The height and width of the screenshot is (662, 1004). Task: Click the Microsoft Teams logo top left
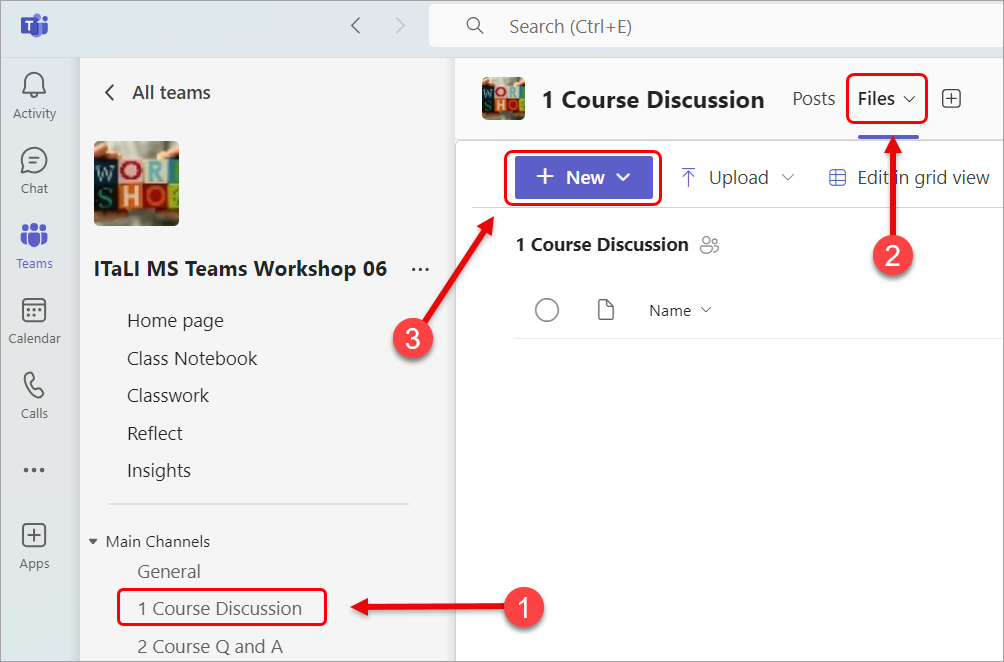coord(34,27)
